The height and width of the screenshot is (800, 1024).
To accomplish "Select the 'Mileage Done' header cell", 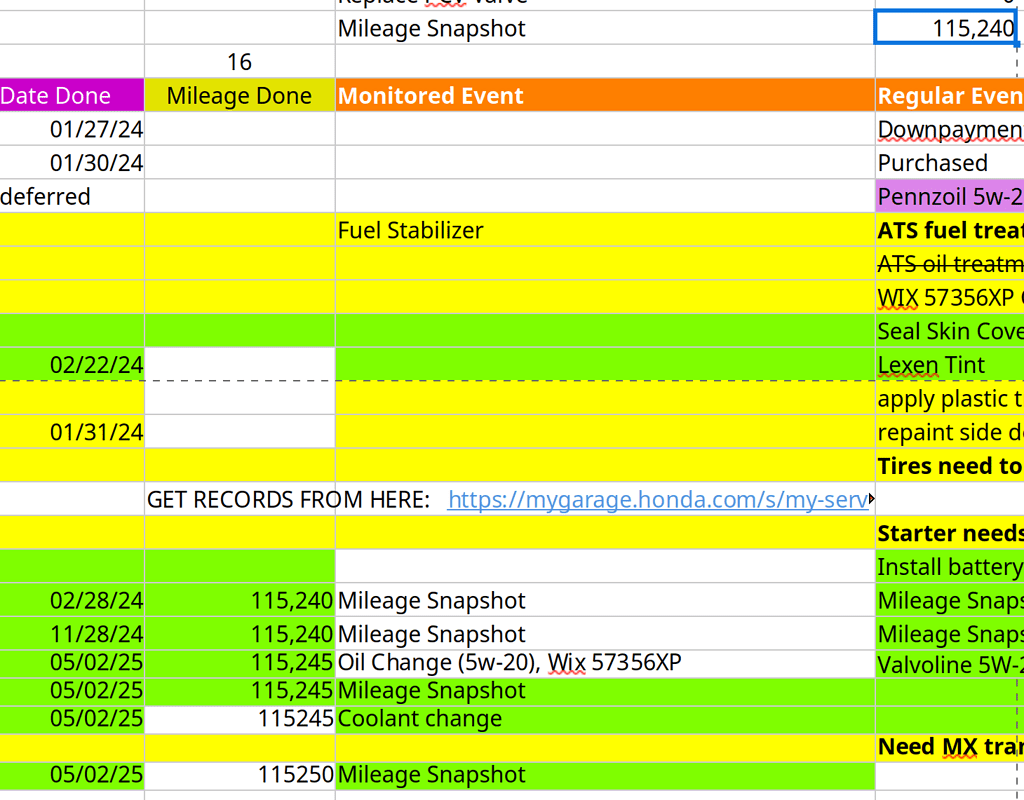I will point(239,95).
